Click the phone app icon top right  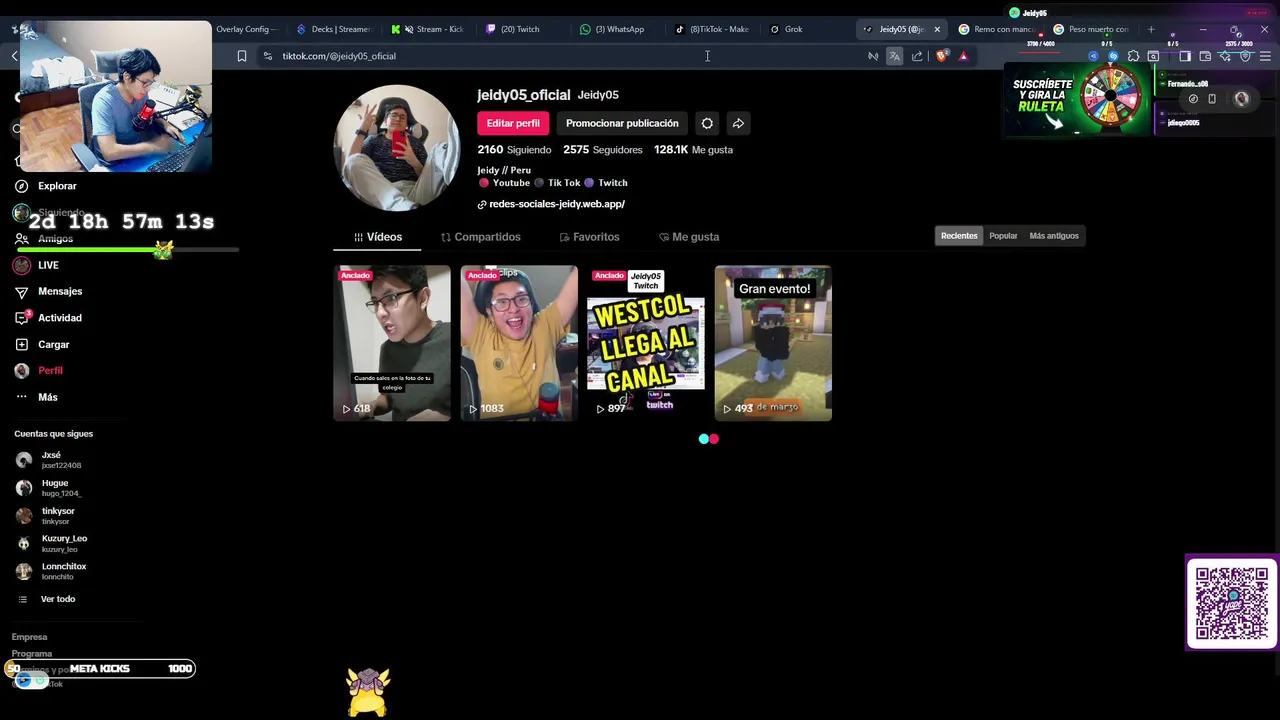(x=1212, y=99)
